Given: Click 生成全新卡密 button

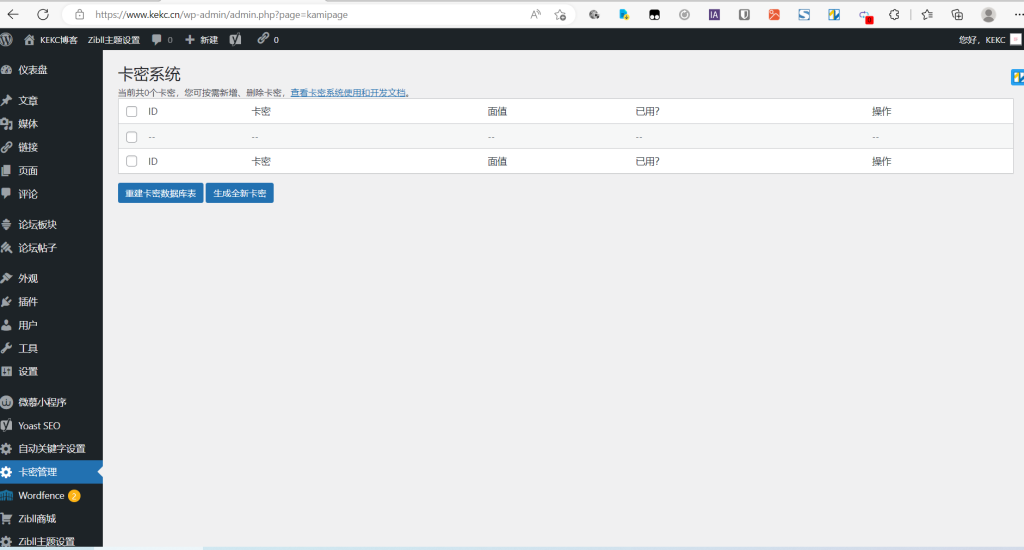Looking at the screenshot, I should point(240,193).
